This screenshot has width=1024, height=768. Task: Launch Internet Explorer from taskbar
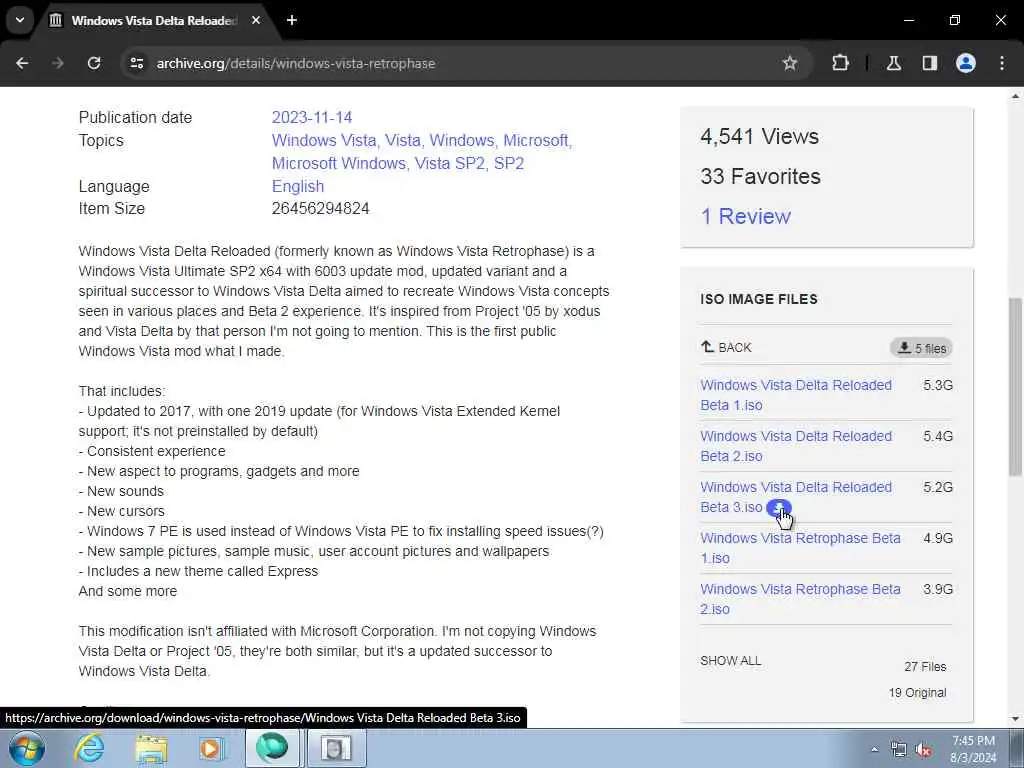[89, 748]
